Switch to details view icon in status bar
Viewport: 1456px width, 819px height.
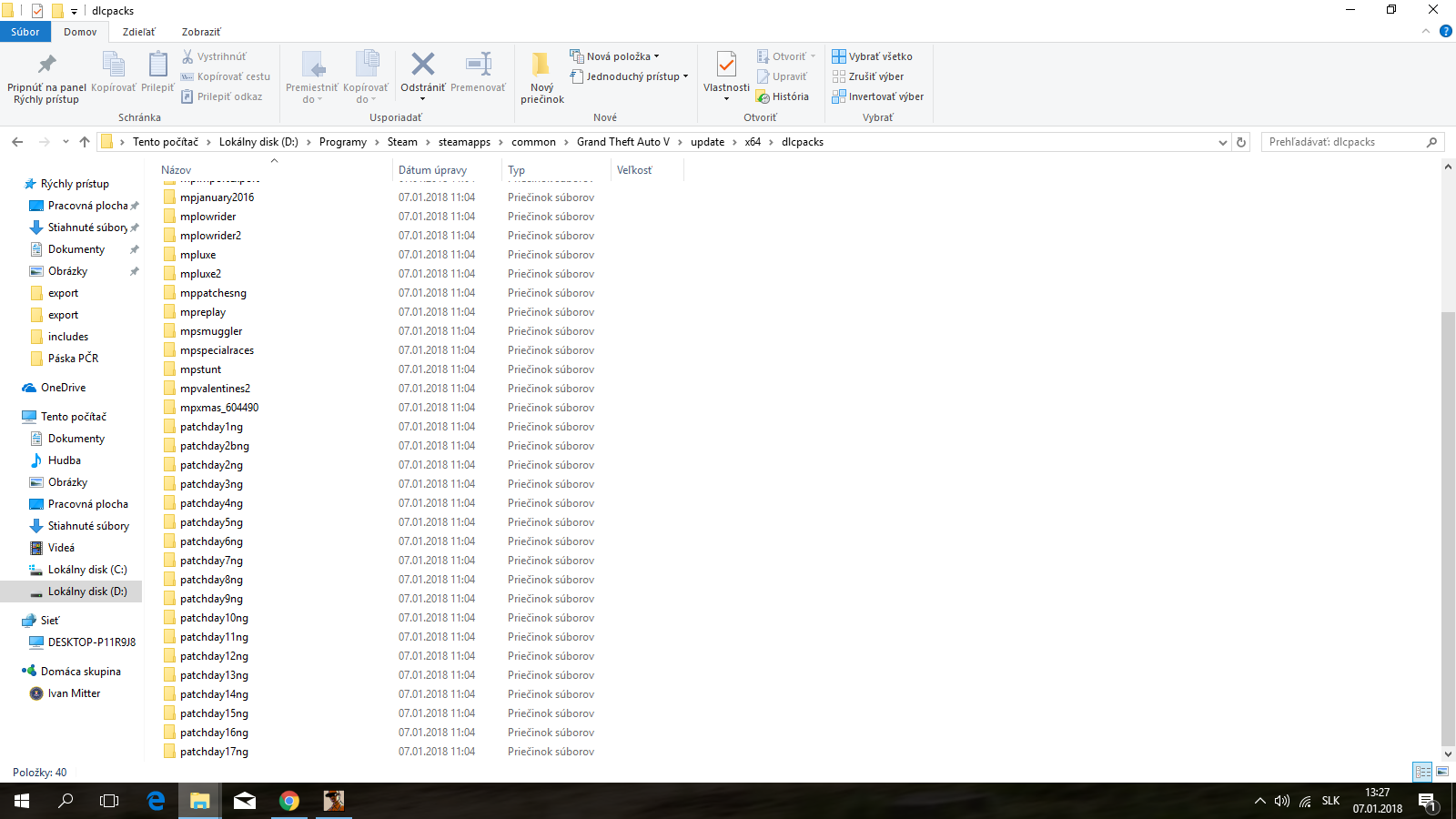[1422, 772]
